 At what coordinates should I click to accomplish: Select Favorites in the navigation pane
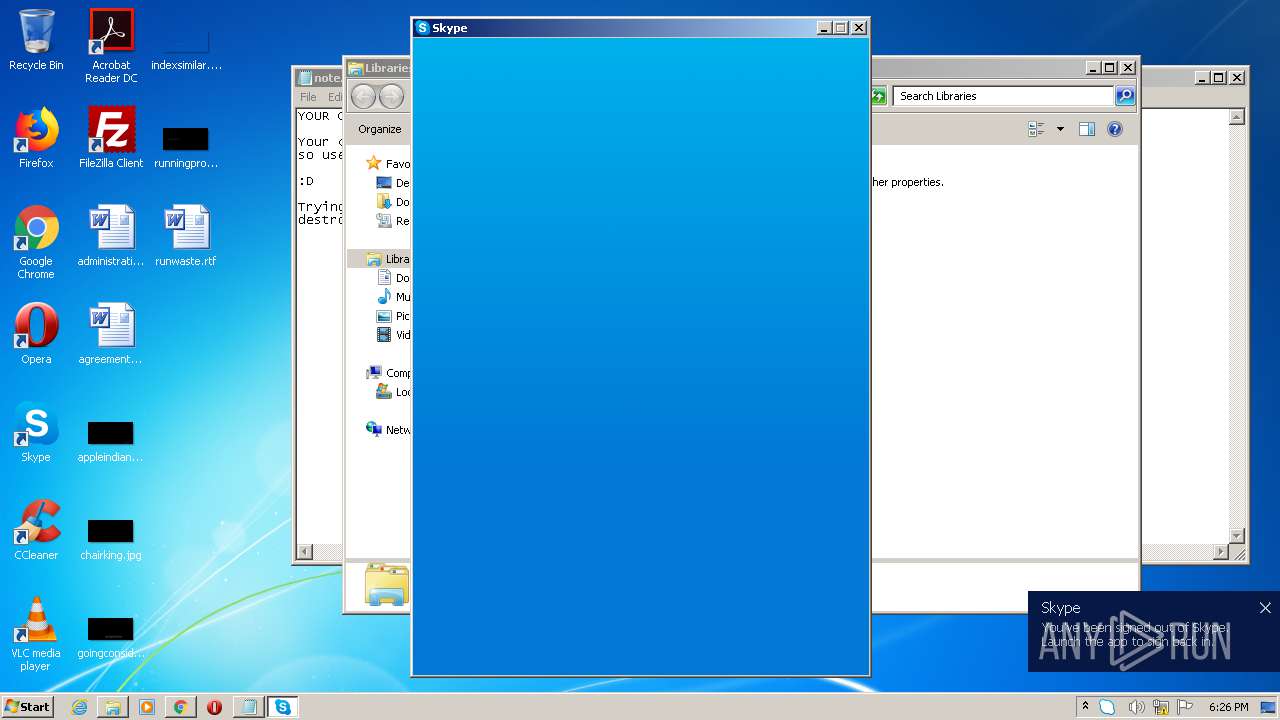[x=388, y=164]
